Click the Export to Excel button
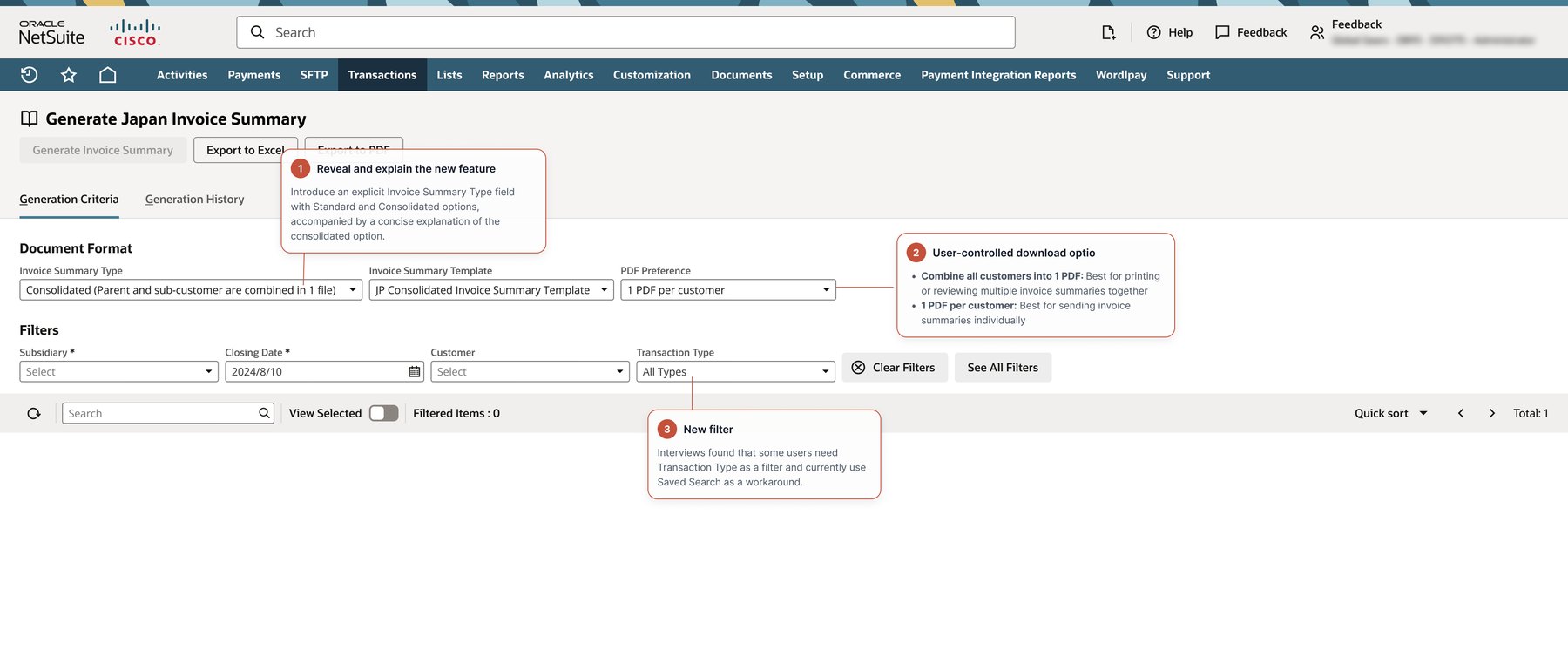This screenshot has width=1568, height=671. [246, 150]
